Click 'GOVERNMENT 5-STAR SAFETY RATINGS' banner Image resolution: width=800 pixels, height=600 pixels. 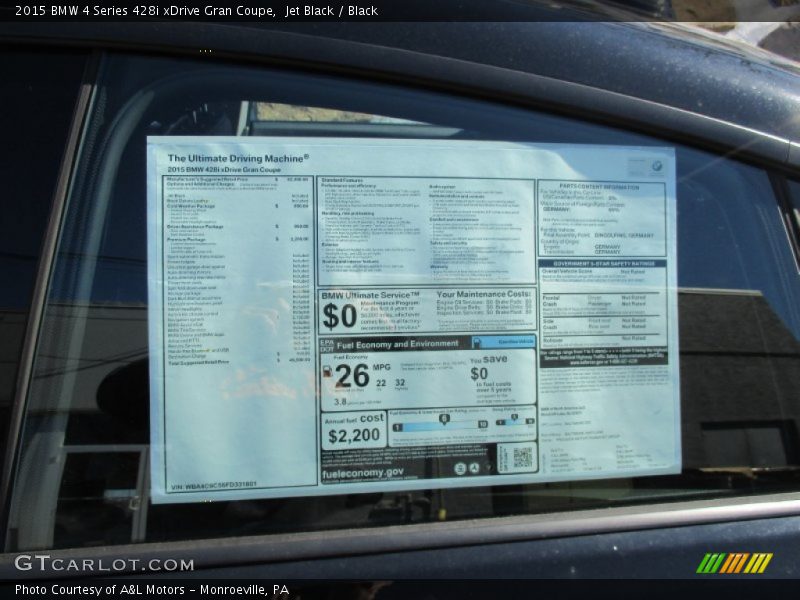[x=604, y=264]
